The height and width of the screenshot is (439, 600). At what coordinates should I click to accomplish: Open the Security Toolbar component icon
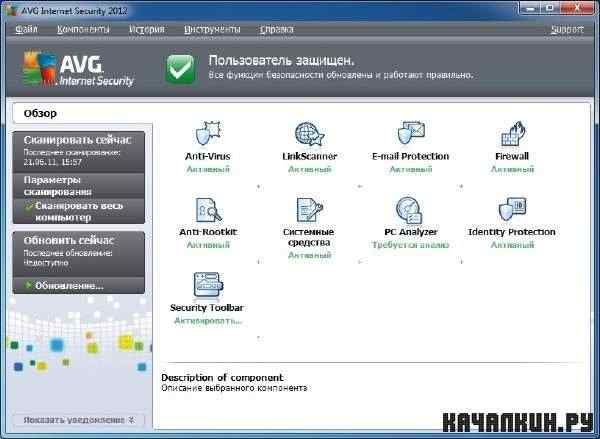[x=208, y=285]
